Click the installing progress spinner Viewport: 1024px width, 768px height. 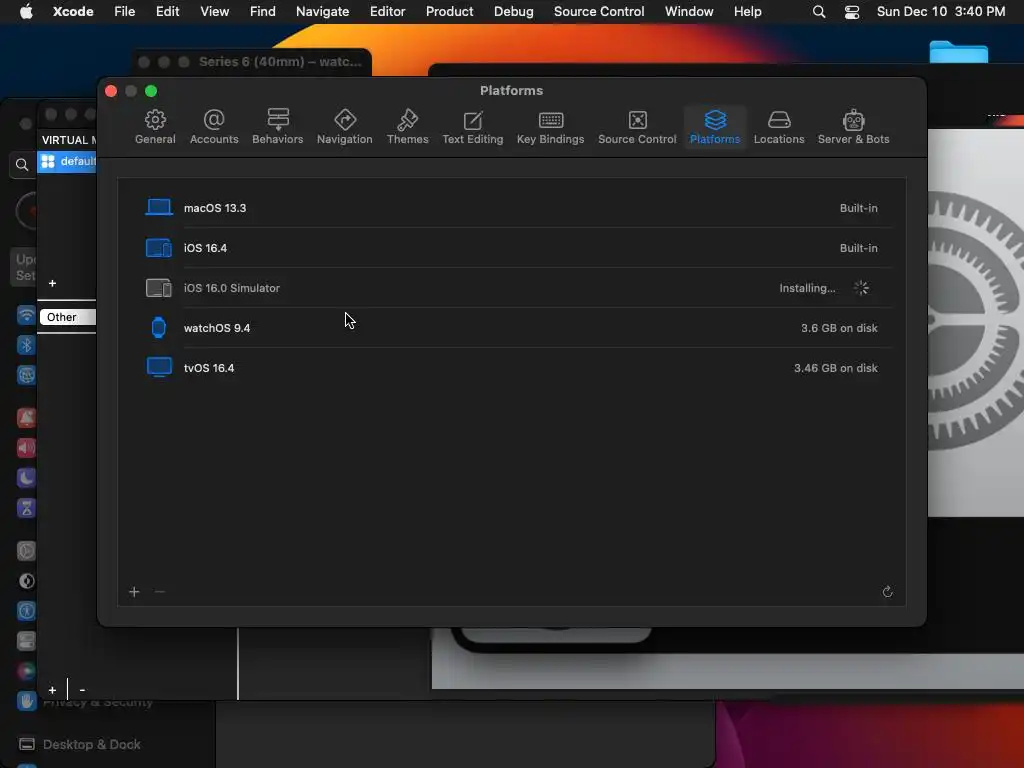[861, 288]
